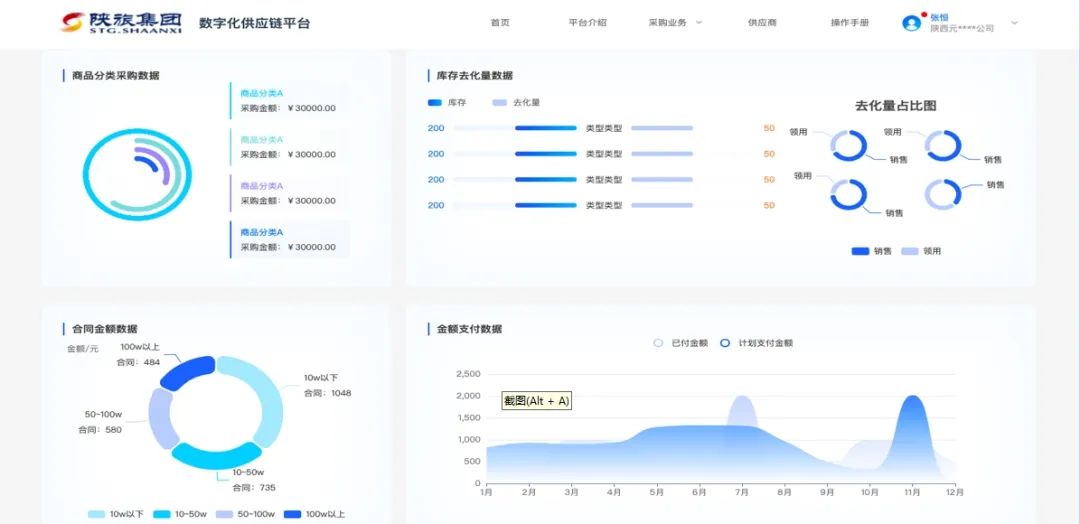The image size is (1080, 524).
Task: Click the 100w以上 dark blue donut segment
Action: click(188, 373)
